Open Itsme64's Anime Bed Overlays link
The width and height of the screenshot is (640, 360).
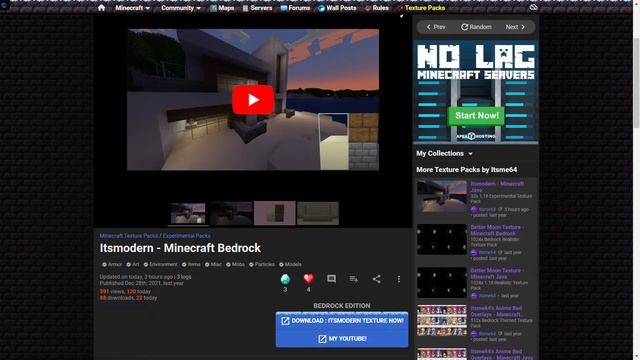pos(496,311)
